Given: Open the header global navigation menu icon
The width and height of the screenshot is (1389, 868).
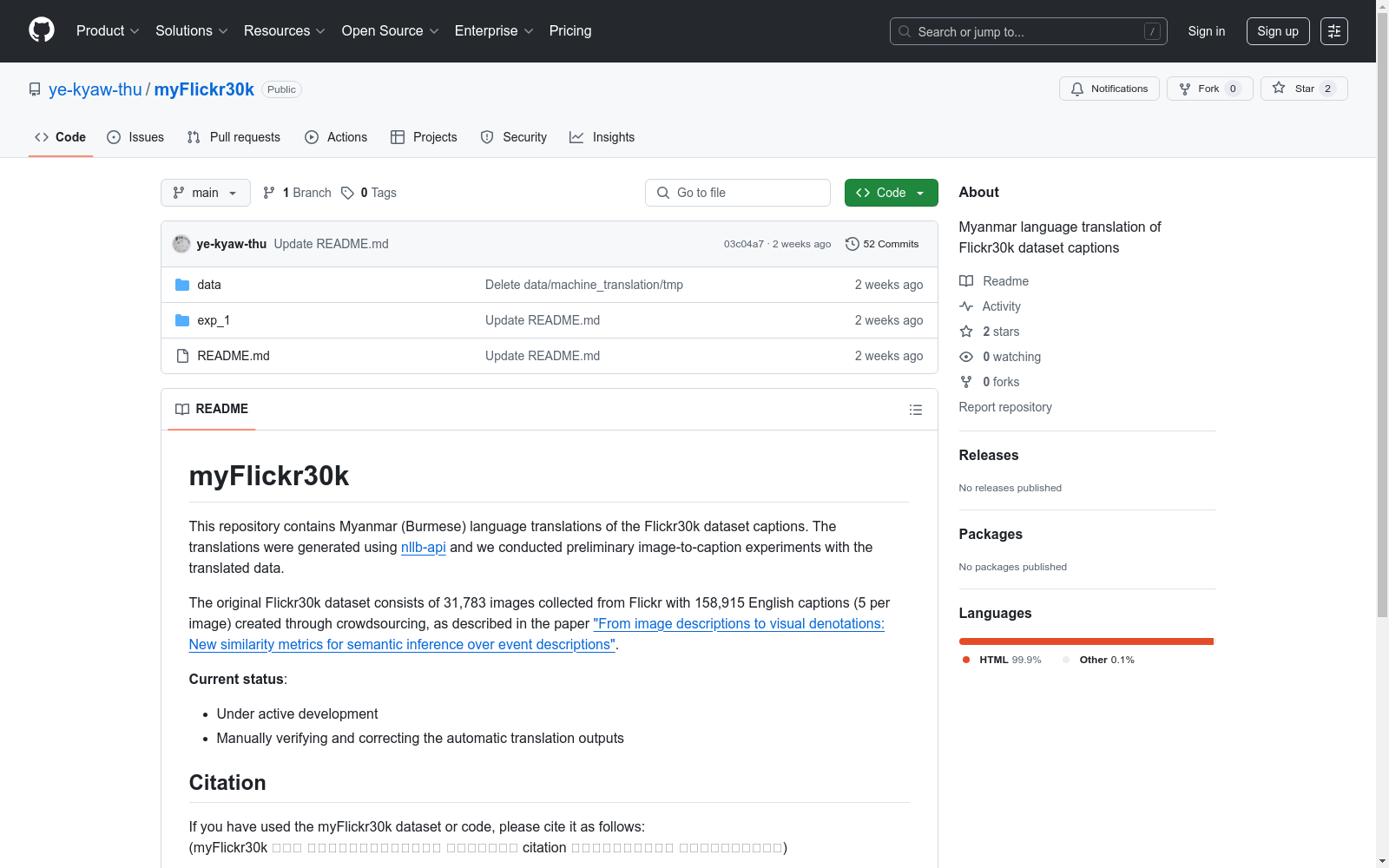Looking at the screenshot, I should (x=1334, y=31).
